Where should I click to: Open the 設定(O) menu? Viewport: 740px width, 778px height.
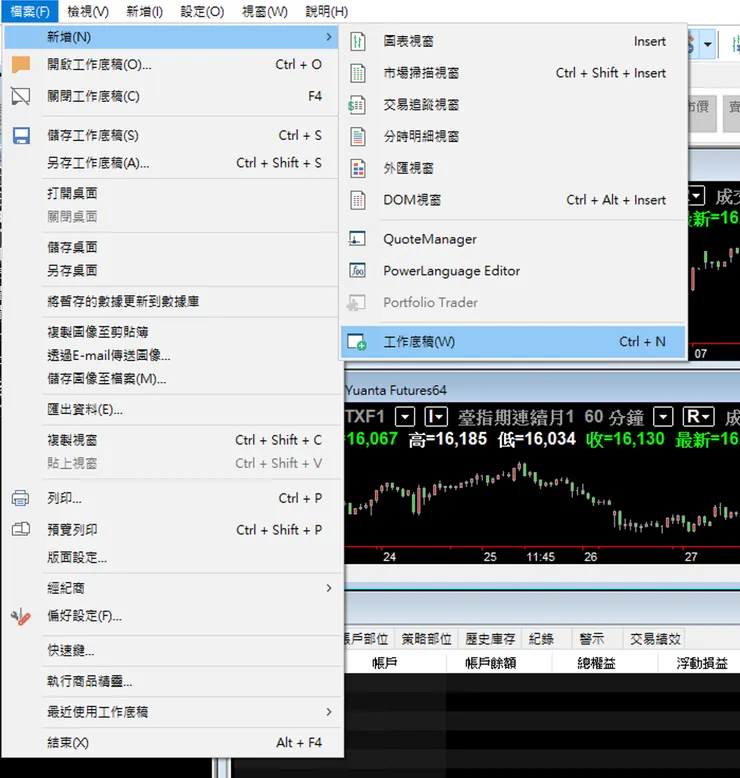(202, 11)
